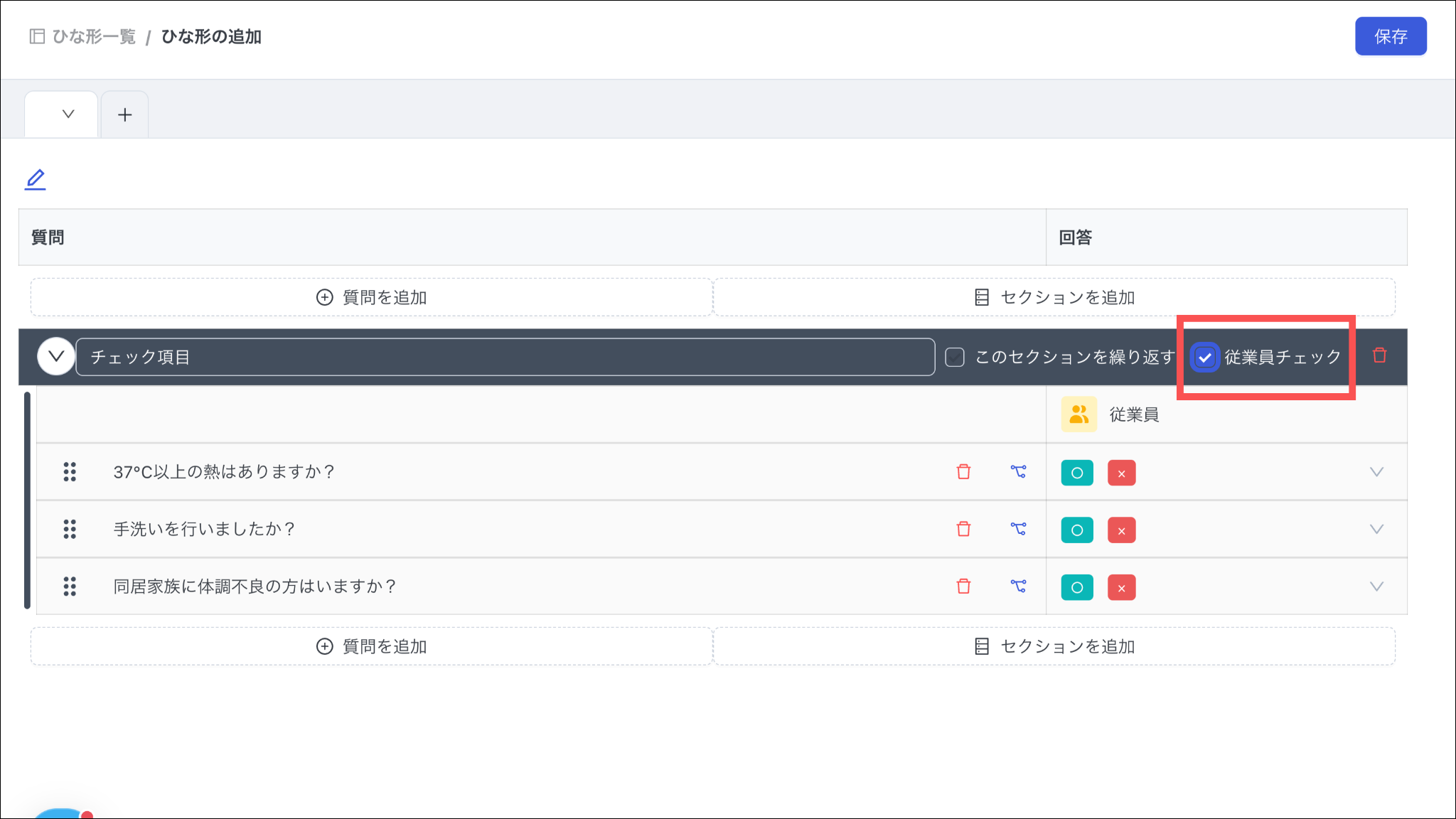This screenshot has width=1456, height=819.
Task: Delete the チェック項目 section with the trash icon
Action: [x=1379, y=355]
